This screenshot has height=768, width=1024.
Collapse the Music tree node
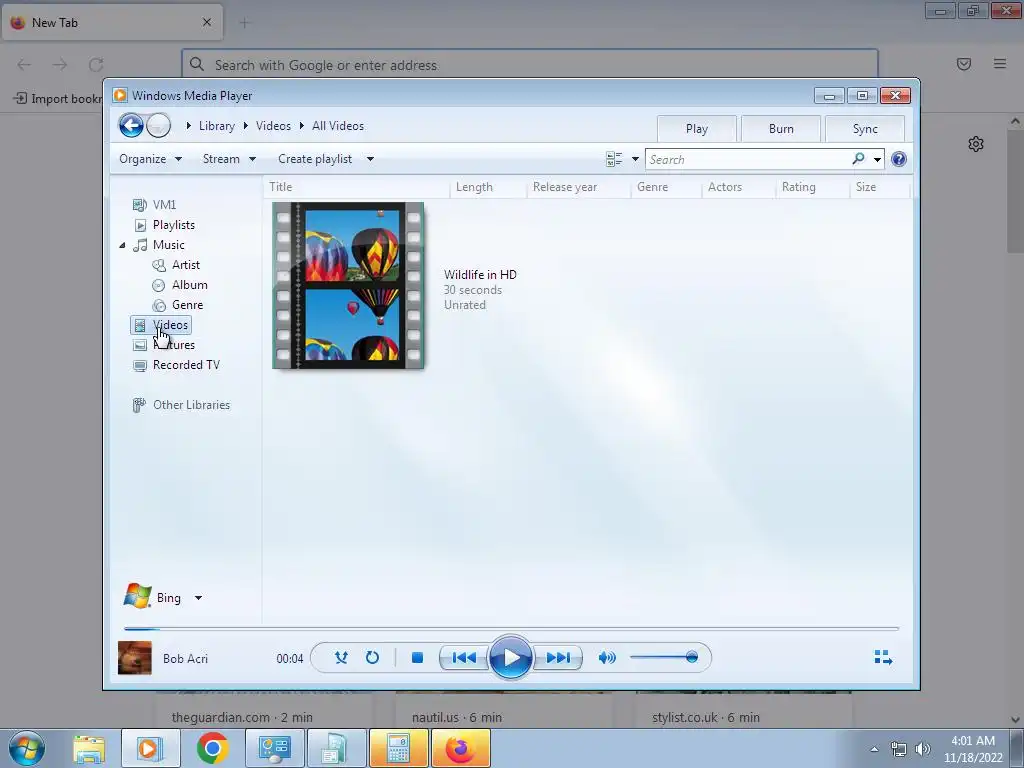pos(122,245)
